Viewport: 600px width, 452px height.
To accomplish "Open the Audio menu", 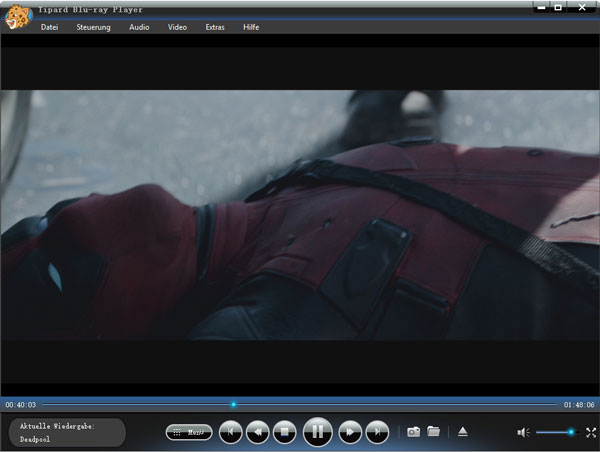I will (139, 27).
